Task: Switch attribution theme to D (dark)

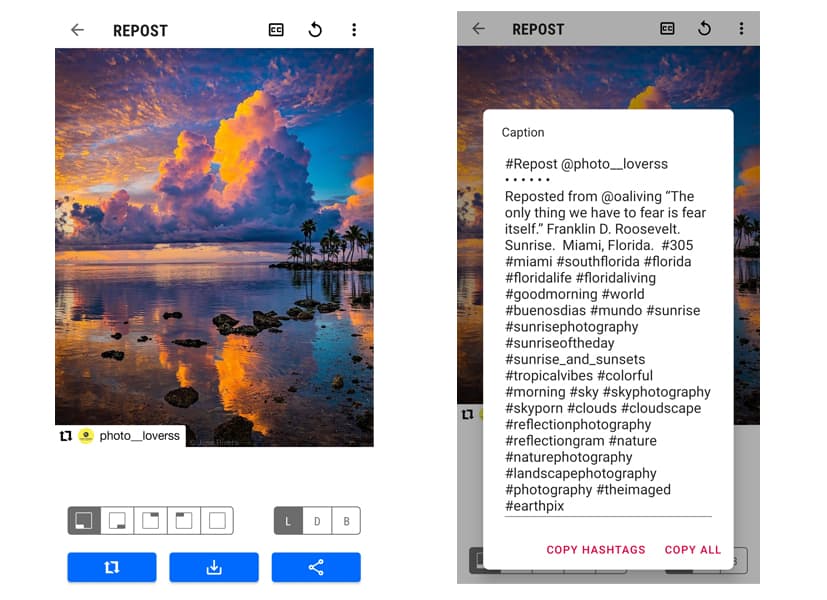Action: point(317,521)
